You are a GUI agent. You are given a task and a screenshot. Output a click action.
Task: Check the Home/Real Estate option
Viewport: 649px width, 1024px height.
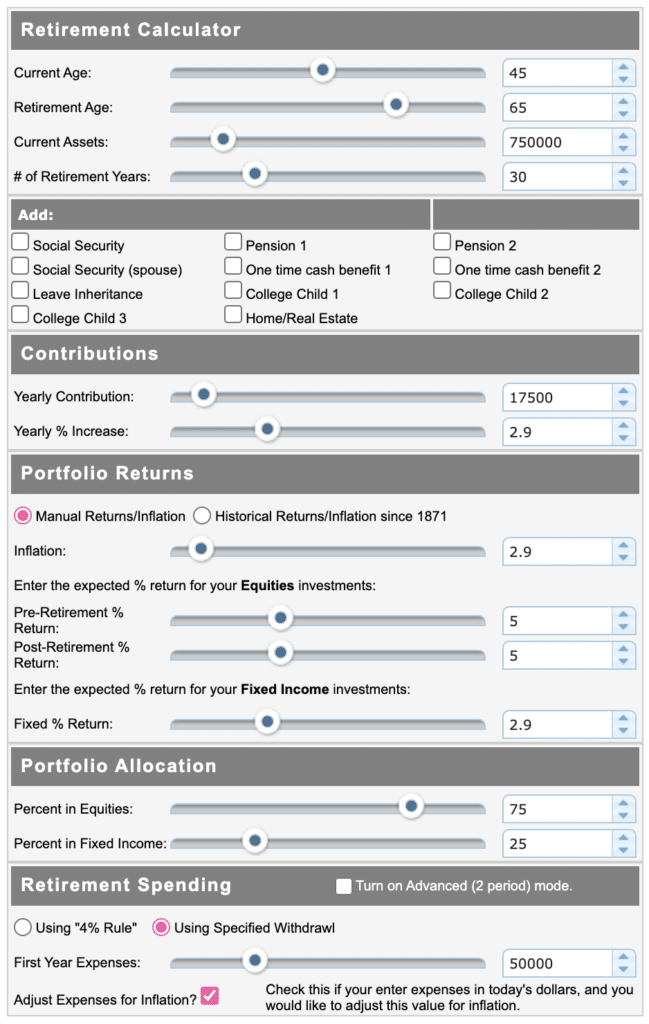233,314
